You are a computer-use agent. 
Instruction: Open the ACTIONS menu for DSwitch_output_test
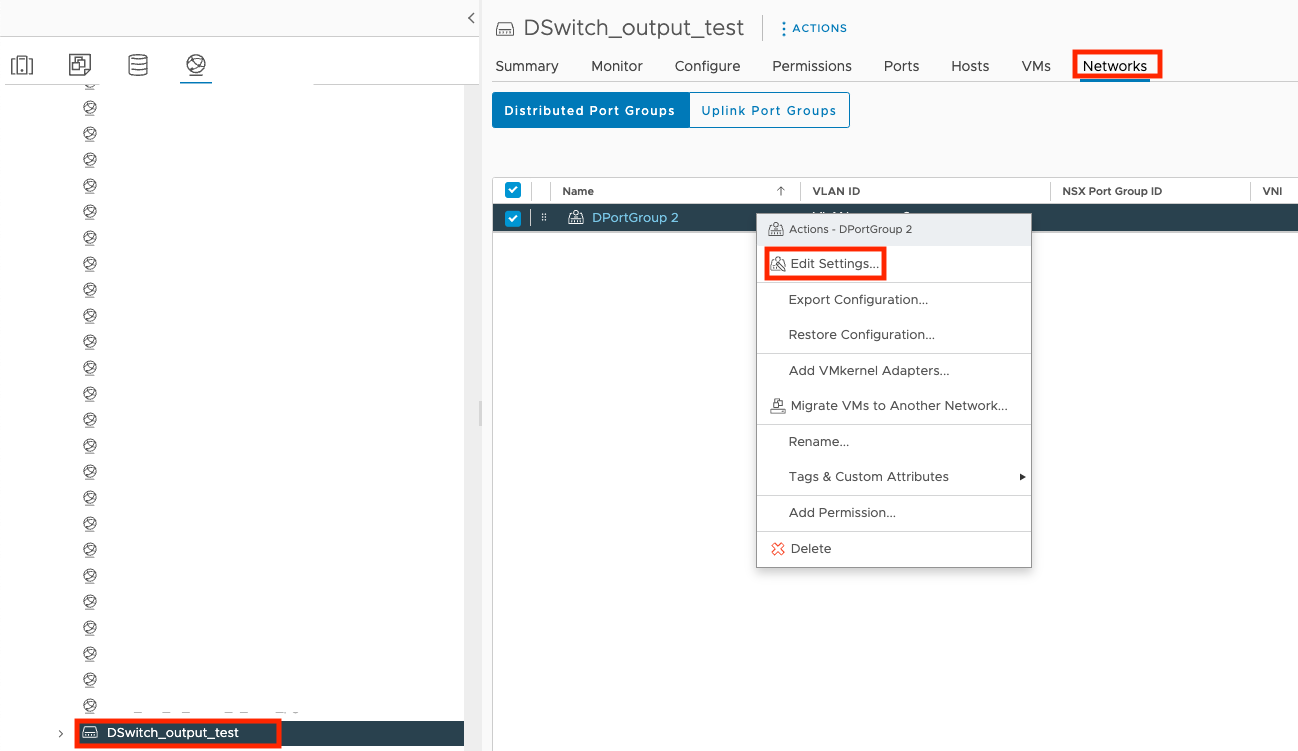813,28
